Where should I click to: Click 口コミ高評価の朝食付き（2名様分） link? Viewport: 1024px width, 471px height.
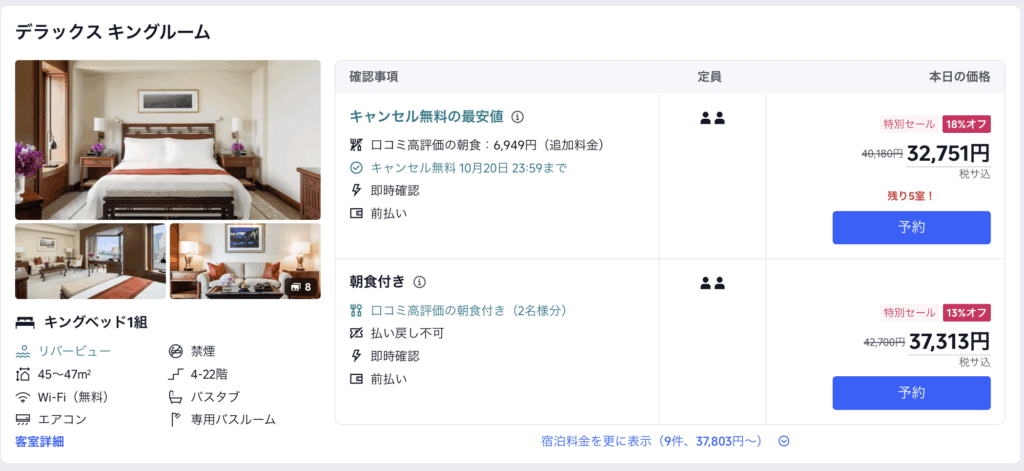tap(469, 310)
